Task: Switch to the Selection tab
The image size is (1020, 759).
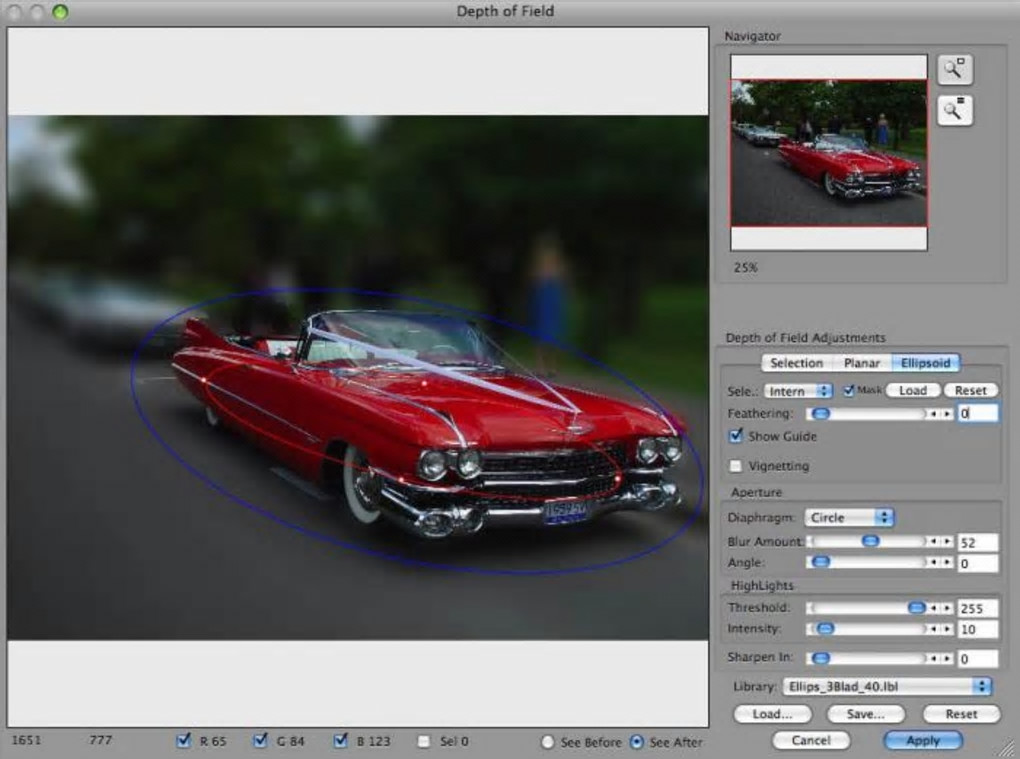Action: pyautogui.click(x=796, y=363)
